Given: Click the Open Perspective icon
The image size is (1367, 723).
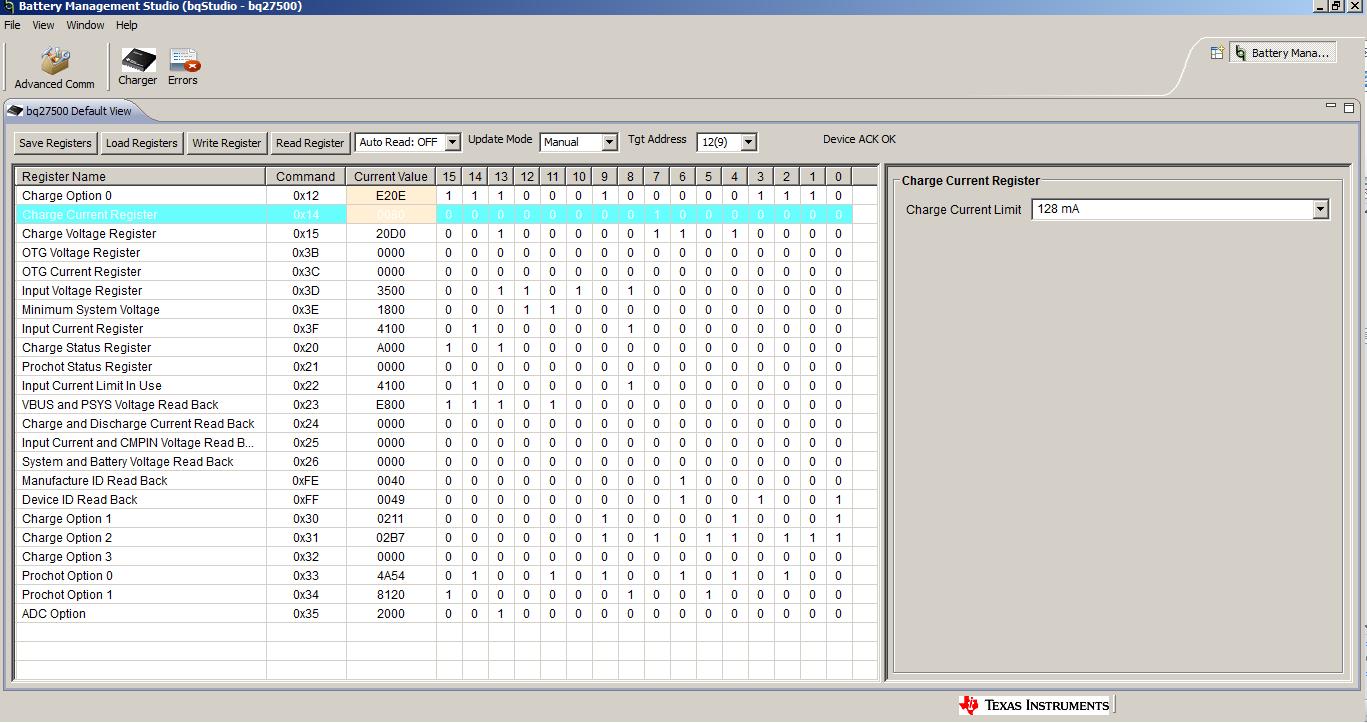Looking at the screenshot, I should coord(1218,52).
